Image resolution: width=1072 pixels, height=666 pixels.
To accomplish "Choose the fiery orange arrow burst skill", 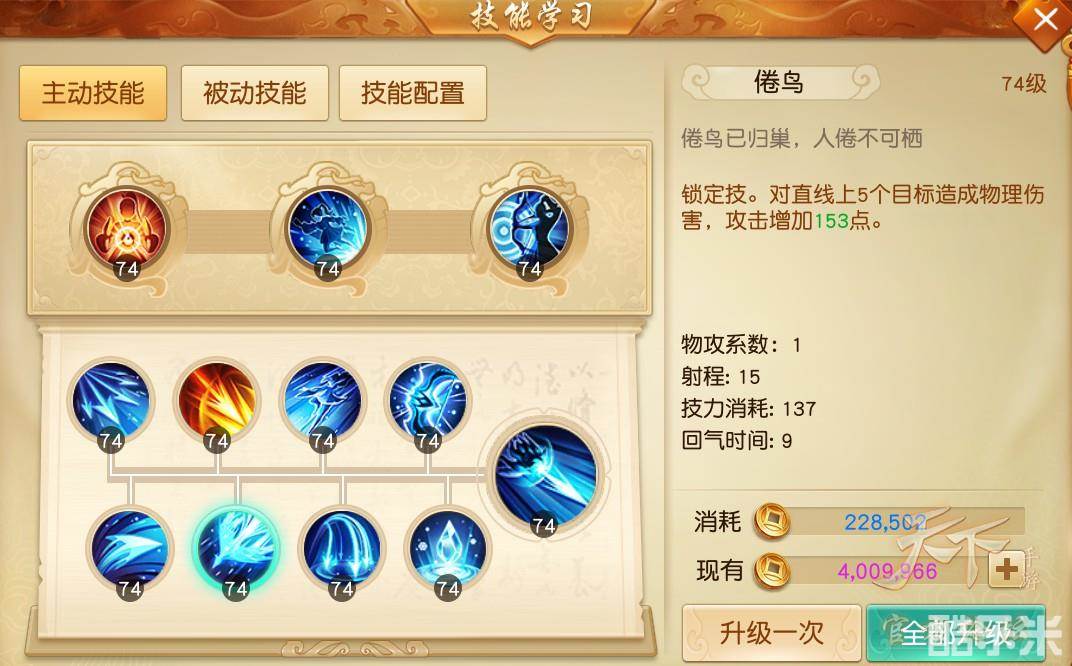I will 217,400.
